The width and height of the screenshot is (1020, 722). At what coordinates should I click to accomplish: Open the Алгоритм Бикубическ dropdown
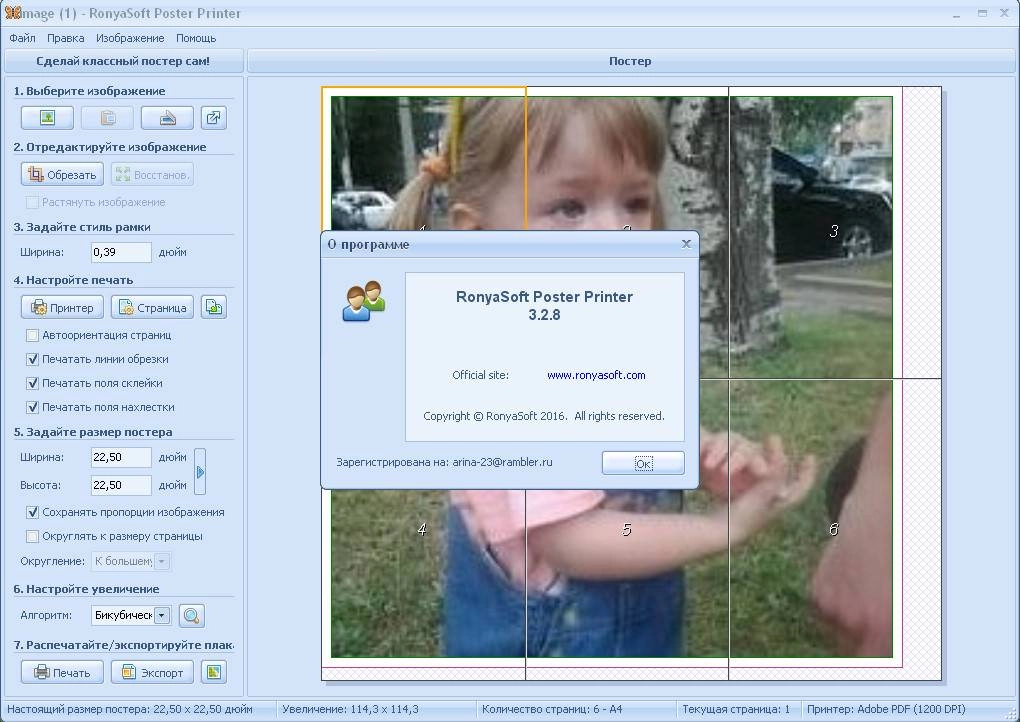click(x=162, y=615)
